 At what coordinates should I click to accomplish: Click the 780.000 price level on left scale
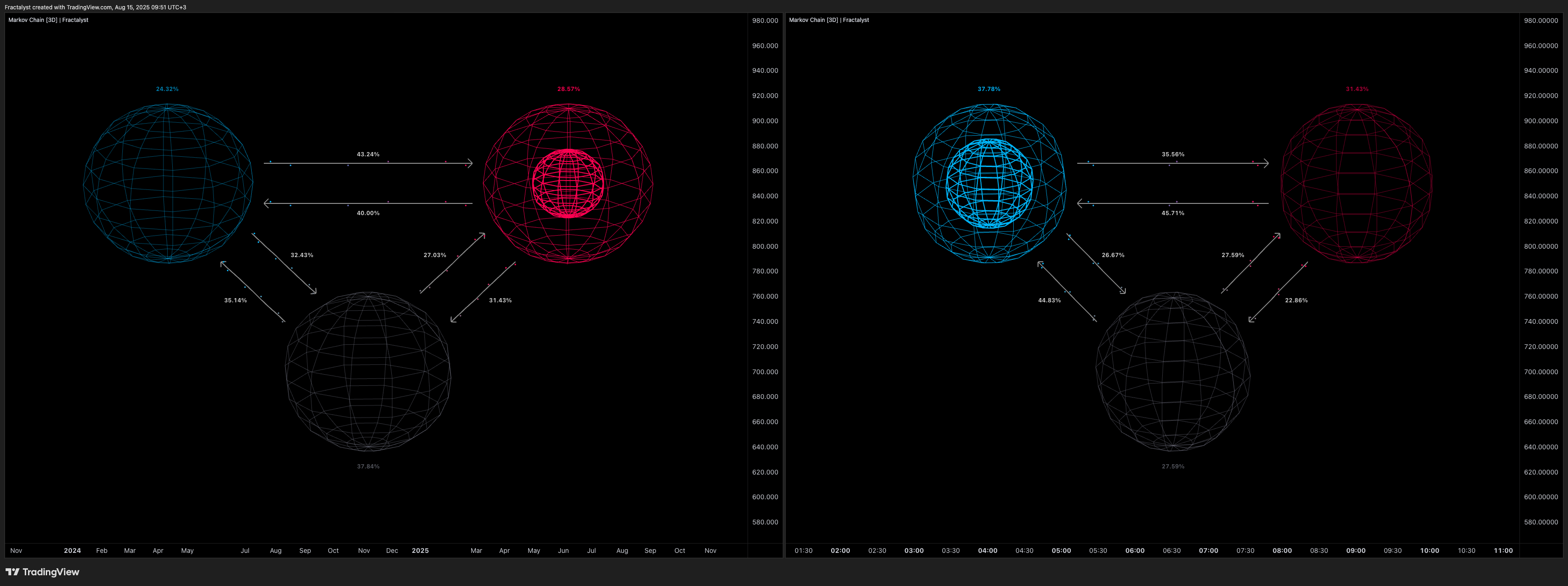pos(765,271)
